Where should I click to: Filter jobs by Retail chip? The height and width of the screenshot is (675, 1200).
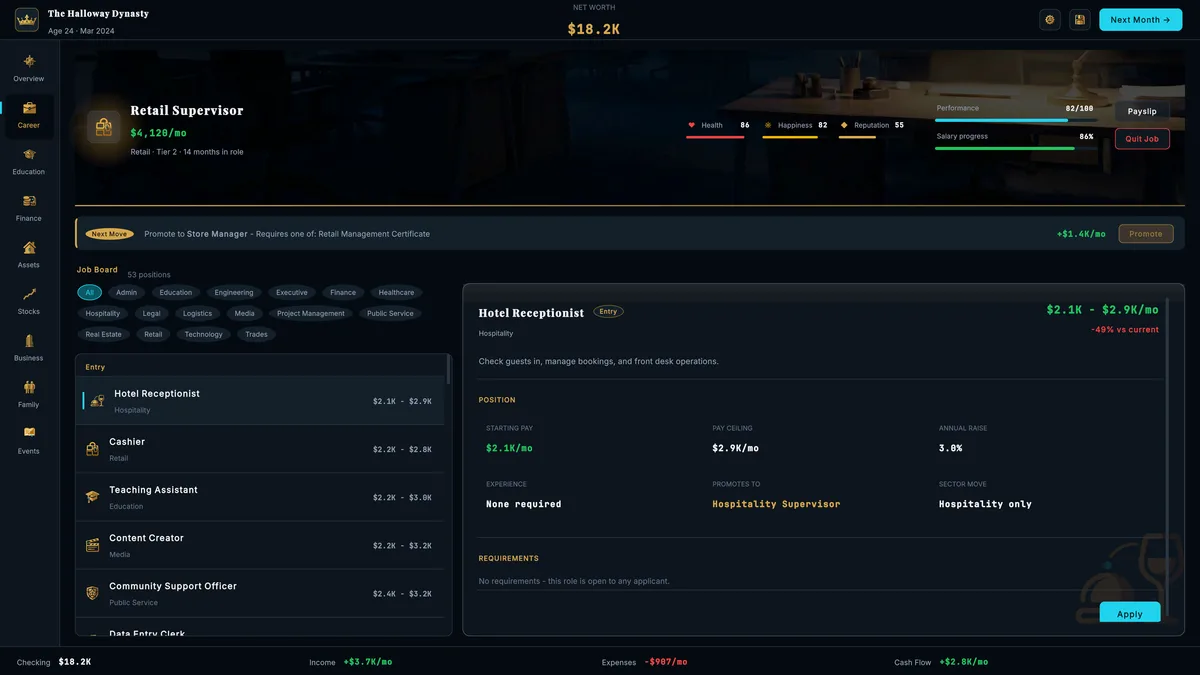click(x=153, y=334)
